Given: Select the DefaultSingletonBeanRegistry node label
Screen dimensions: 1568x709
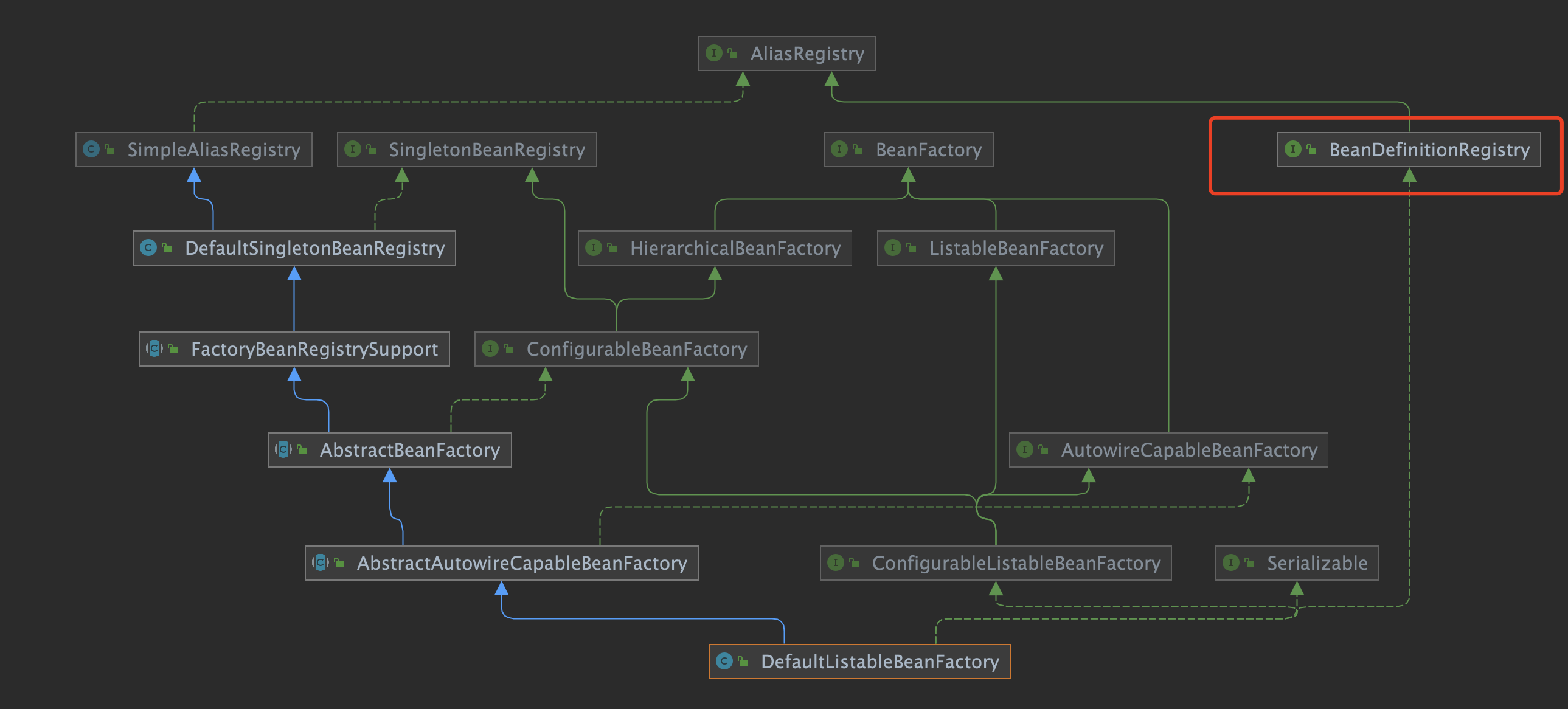Looking at the screenshot, I should point(314,248).
